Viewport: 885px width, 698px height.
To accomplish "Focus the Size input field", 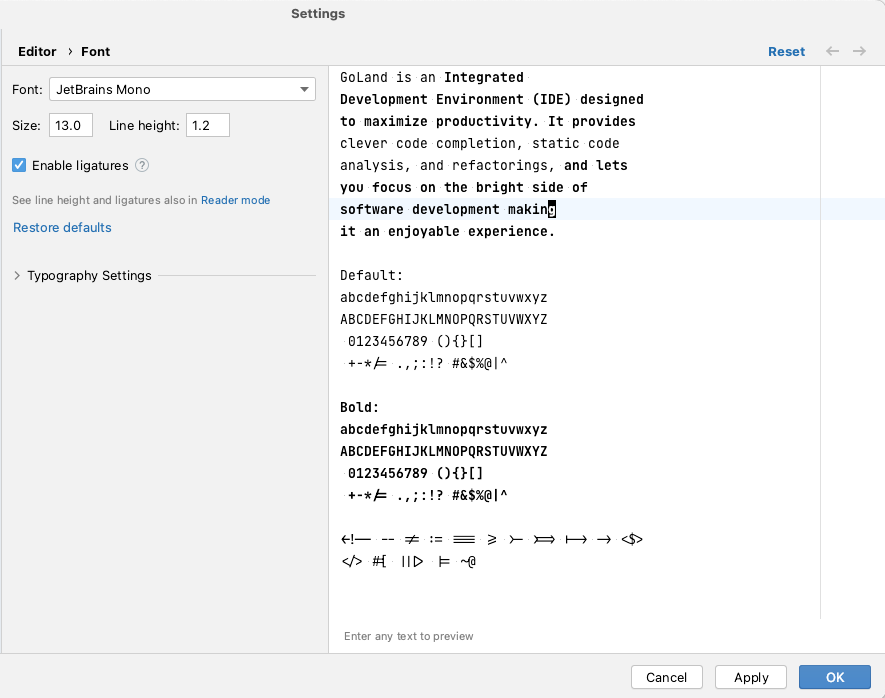I will coord(71,125).
